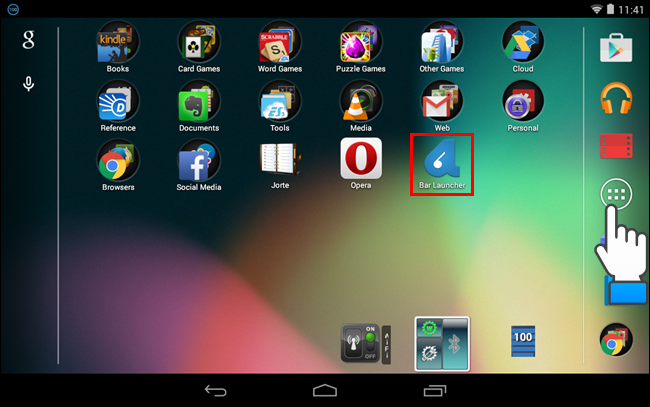Tap the Home navigation button
The image size is (650, 407).
(325, 390)
